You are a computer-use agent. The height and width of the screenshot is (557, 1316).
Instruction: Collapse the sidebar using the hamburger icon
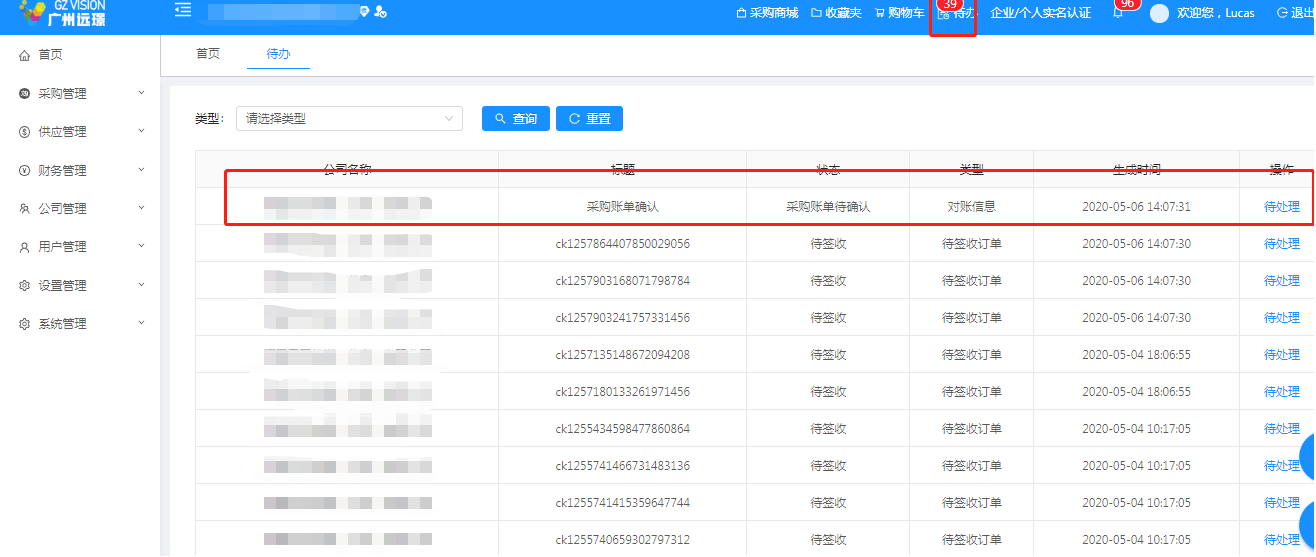point(182,11)
